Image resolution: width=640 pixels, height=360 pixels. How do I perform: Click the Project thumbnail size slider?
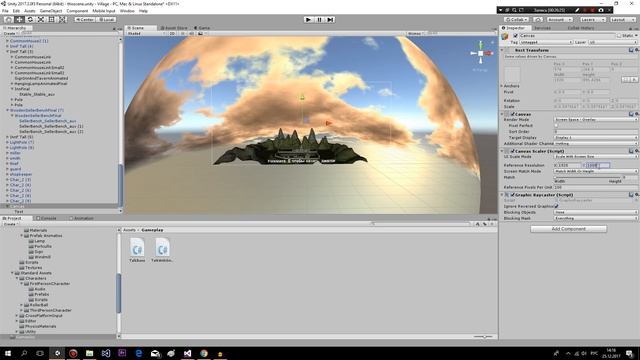tap(483, 337)
